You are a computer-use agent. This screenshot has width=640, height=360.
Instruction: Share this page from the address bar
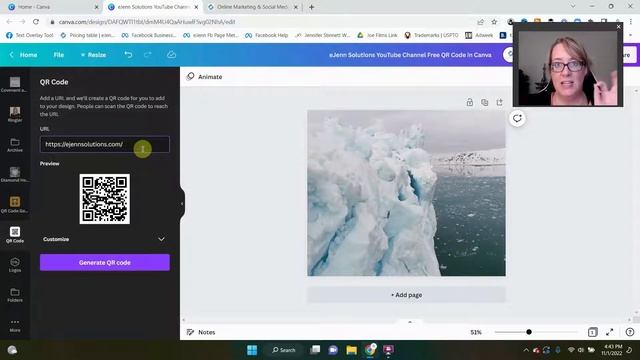point(481,22)
